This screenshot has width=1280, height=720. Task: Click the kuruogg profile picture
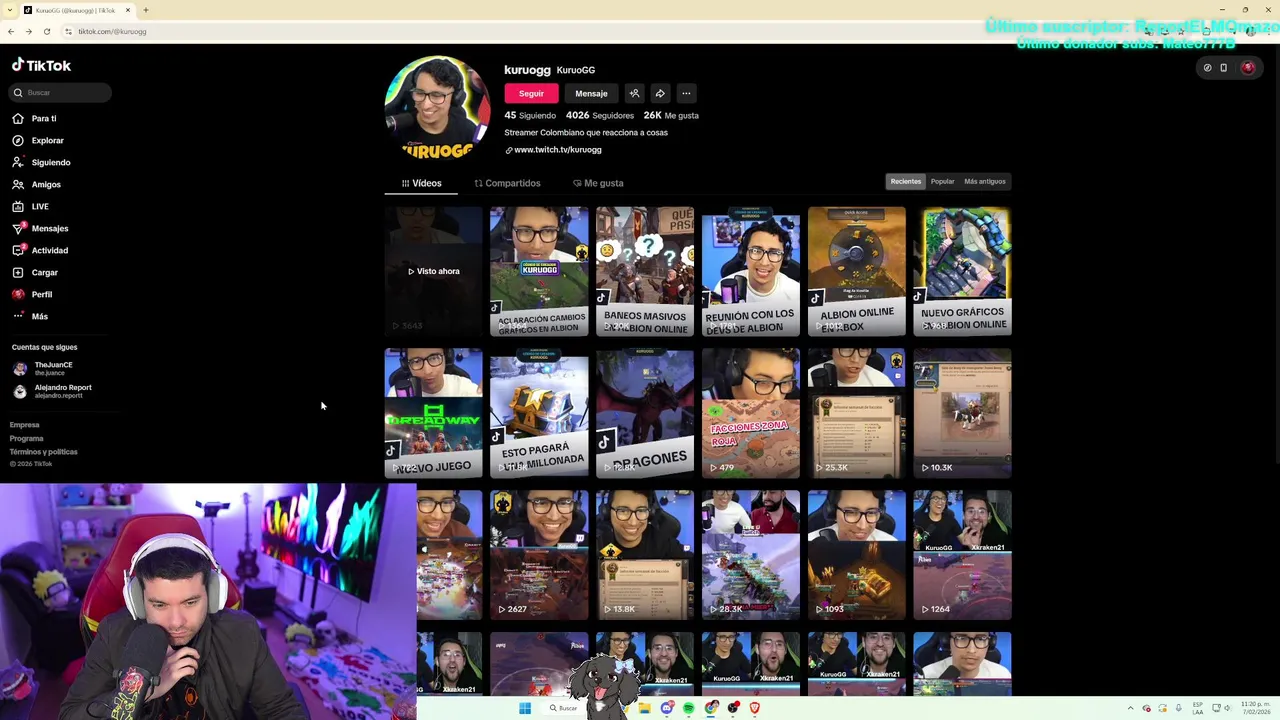pyautogui.click(x=437, y=108)
